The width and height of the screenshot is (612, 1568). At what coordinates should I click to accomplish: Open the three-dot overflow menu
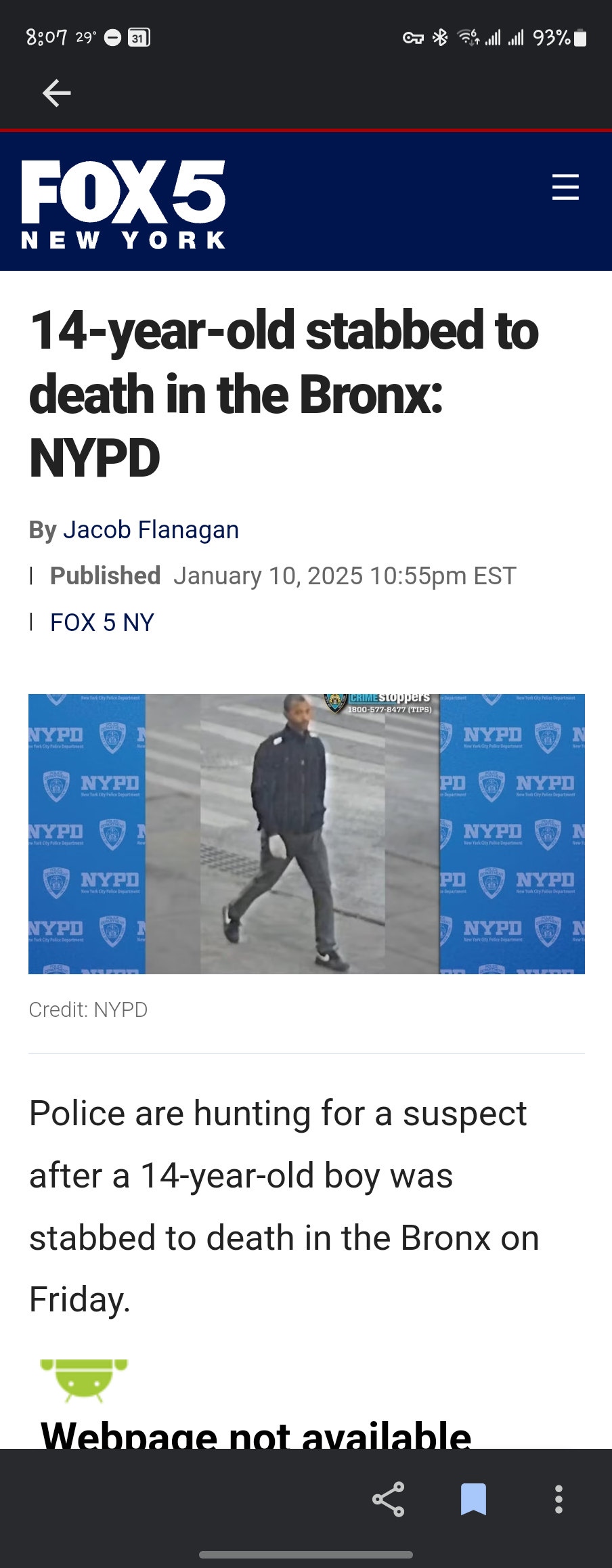(x=559, y=1499)
